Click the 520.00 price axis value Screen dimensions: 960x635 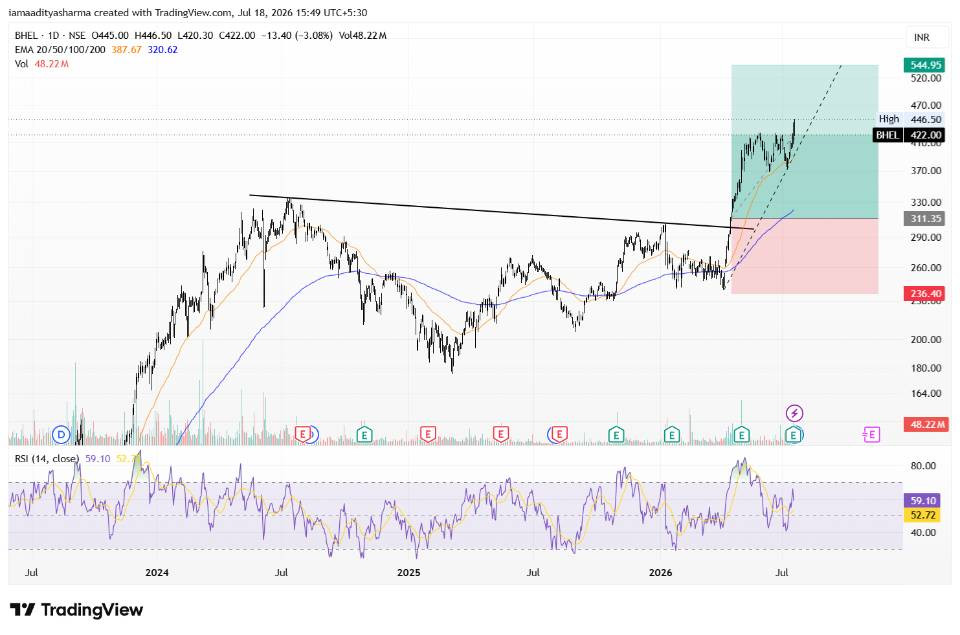click(926, 78)
